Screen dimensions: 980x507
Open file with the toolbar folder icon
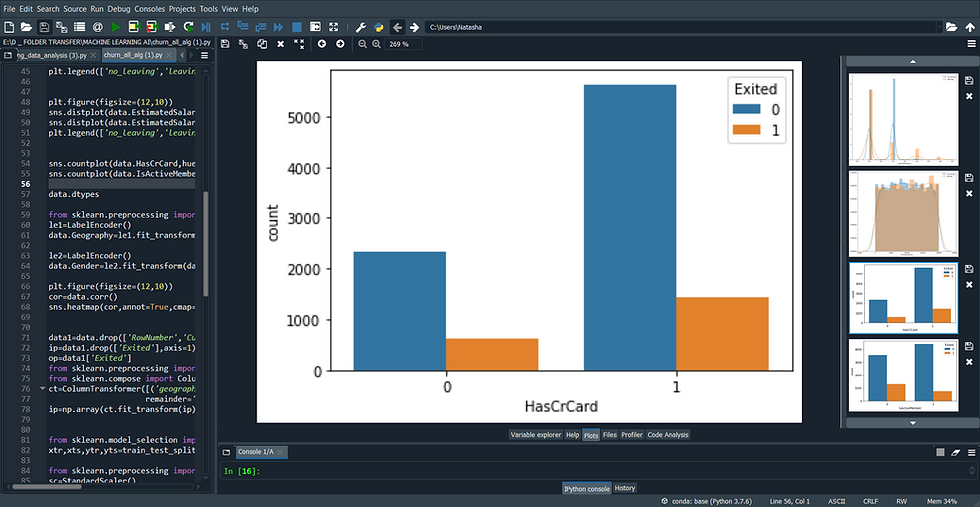pyautogui.click(x=26, y=27)
